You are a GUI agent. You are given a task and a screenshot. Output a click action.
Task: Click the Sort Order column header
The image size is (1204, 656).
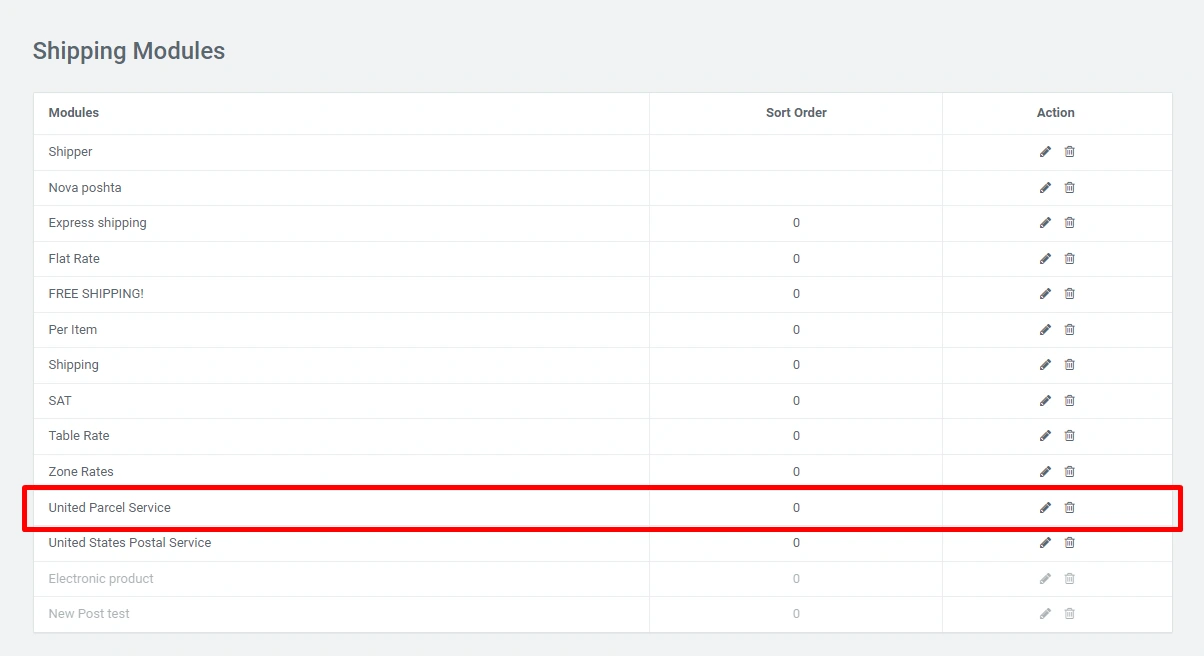pyautogui.click(x=796, y=113)
